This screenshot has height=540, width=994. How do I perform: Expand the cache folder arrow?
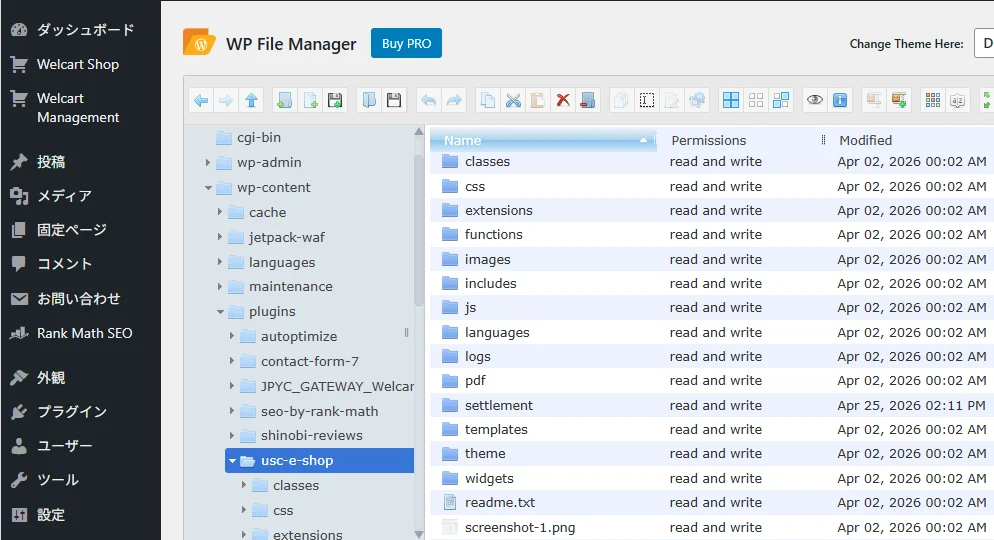coord(220,212)
